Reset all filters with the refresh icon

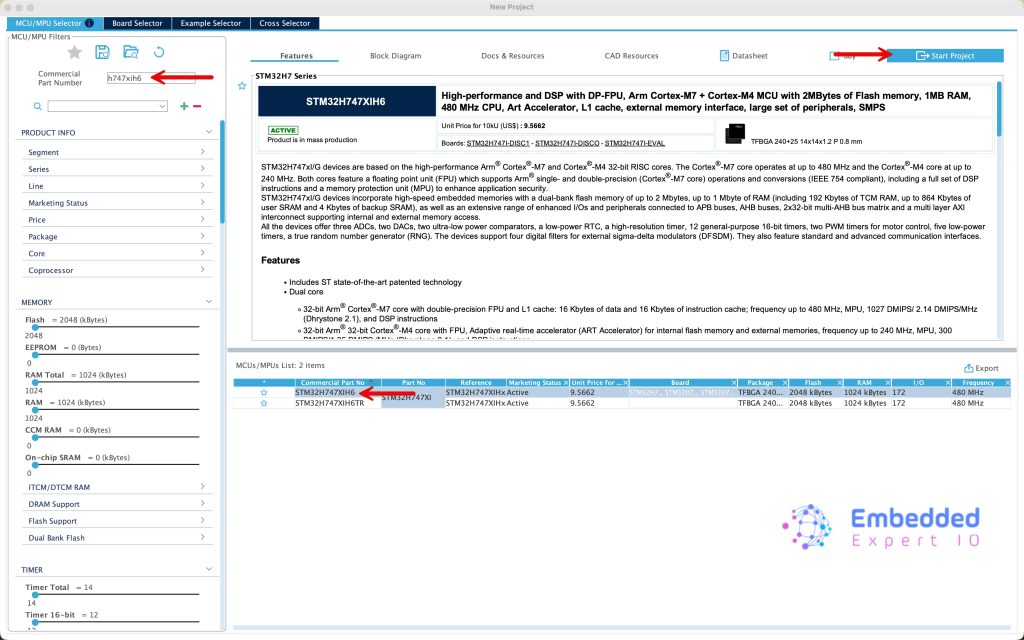(x=158, y=52)
